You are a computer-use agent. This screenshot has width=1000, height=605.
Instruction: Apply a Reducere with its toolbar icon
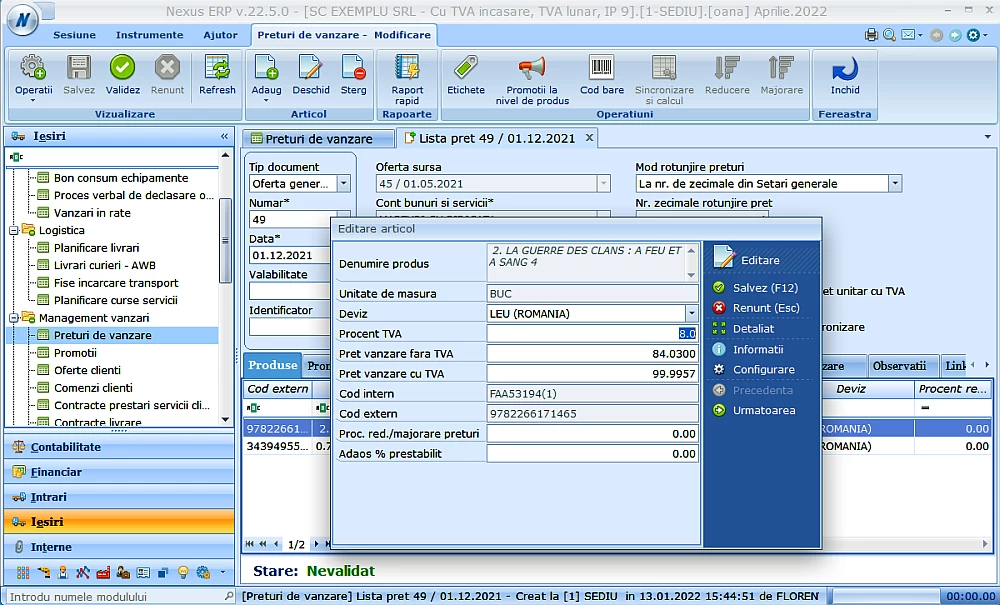(x=727, y=75)
